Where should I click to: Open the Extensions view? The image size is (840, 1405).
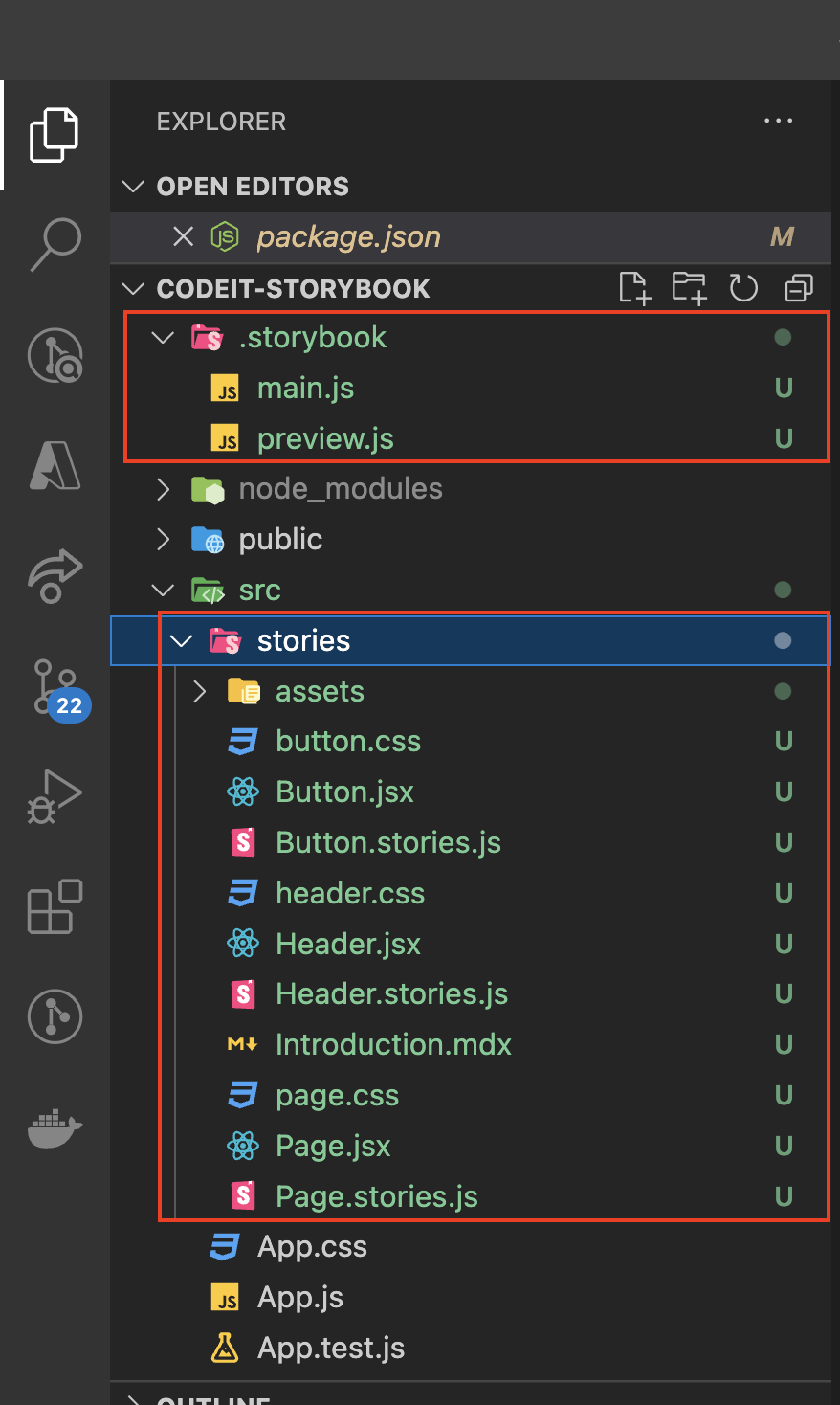tap(55, 906)
